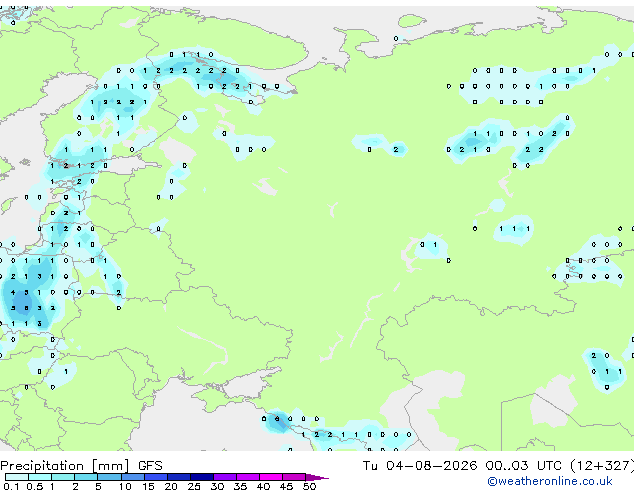The width and height of the screenshot is (634, 490).
Task: Click the "00..03 UTC" time range text
Action: [524, 466]
